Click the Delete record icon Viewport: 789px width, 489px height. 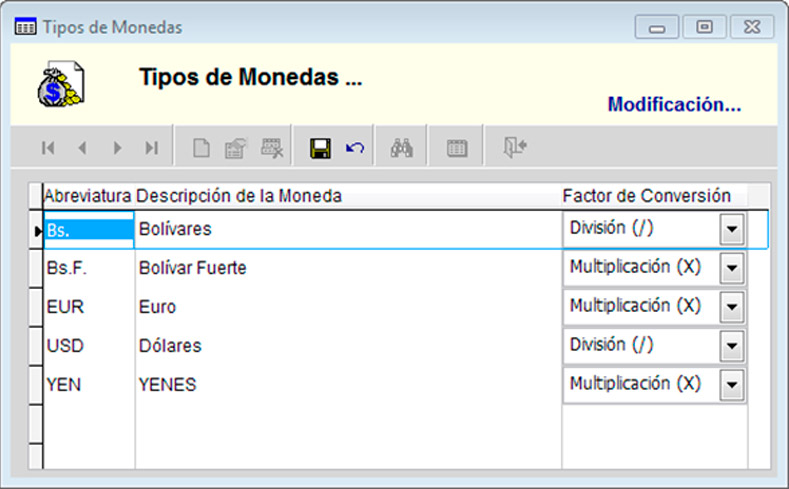click(x=271, y=148)
